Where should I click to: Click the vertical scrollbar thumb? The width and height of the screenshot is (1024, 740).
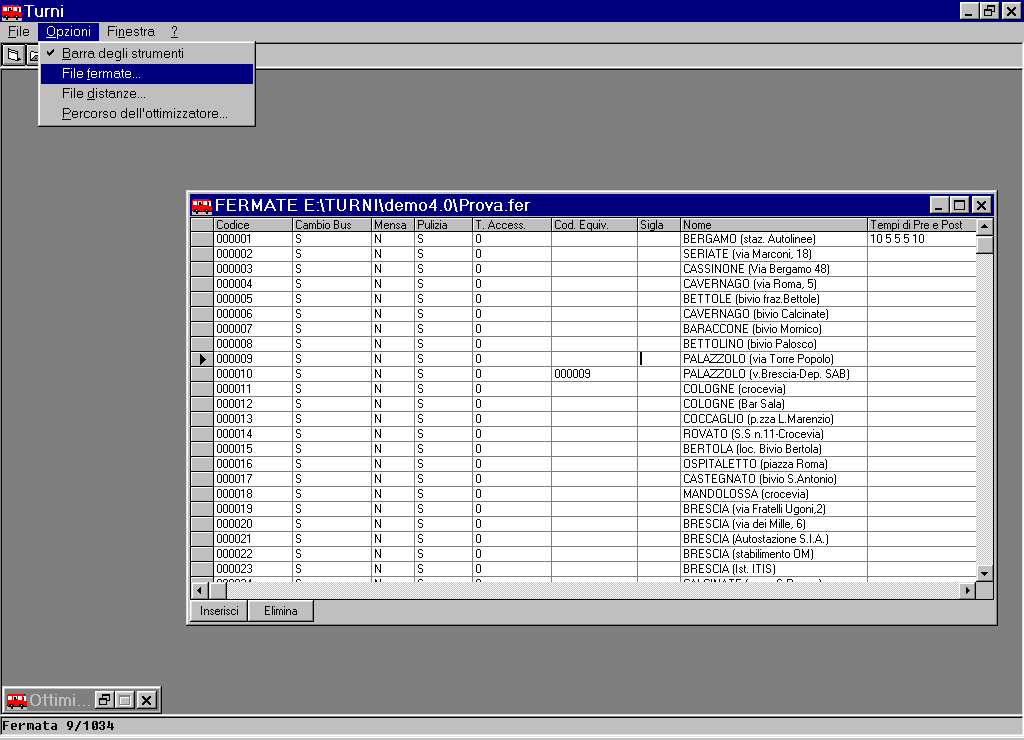pos(985,244)
